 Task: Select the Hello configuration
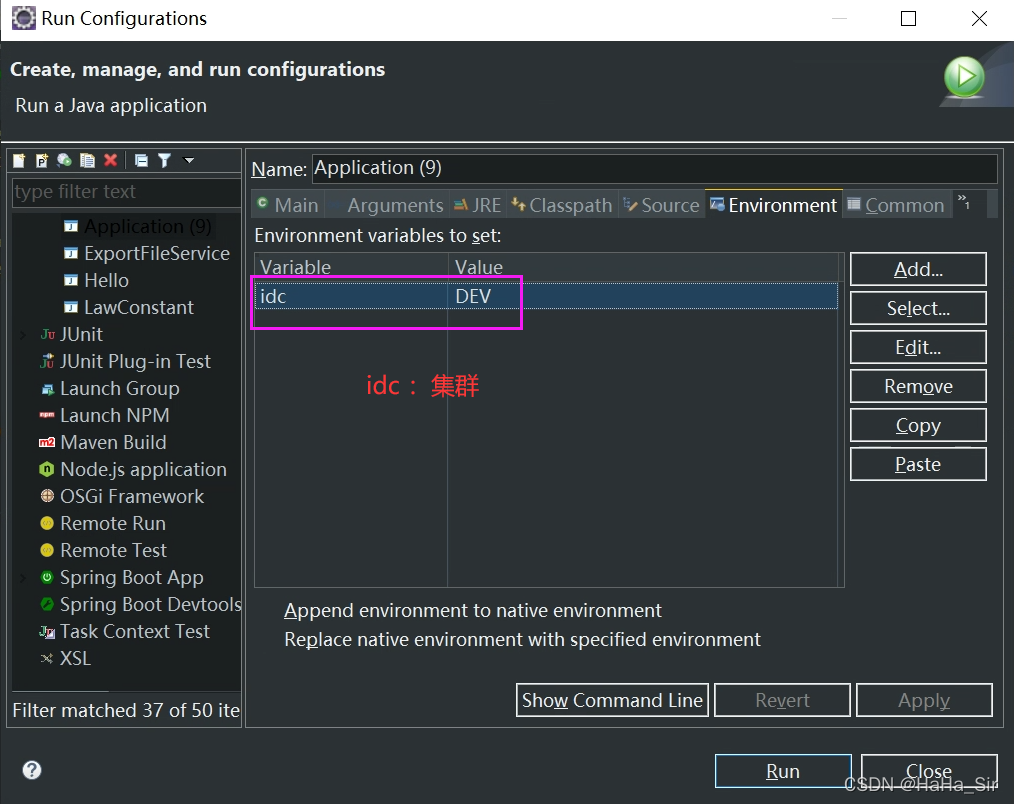click(106, 281)
